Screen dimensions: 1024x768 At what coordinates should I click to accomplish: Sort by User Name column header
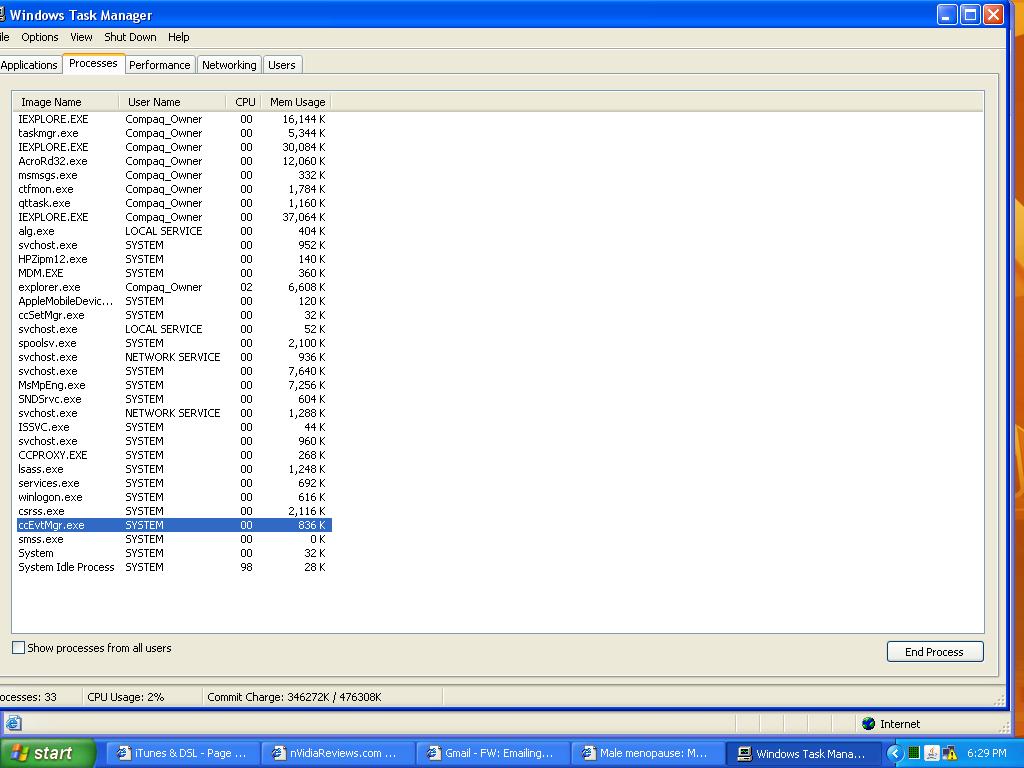(172, 102)
